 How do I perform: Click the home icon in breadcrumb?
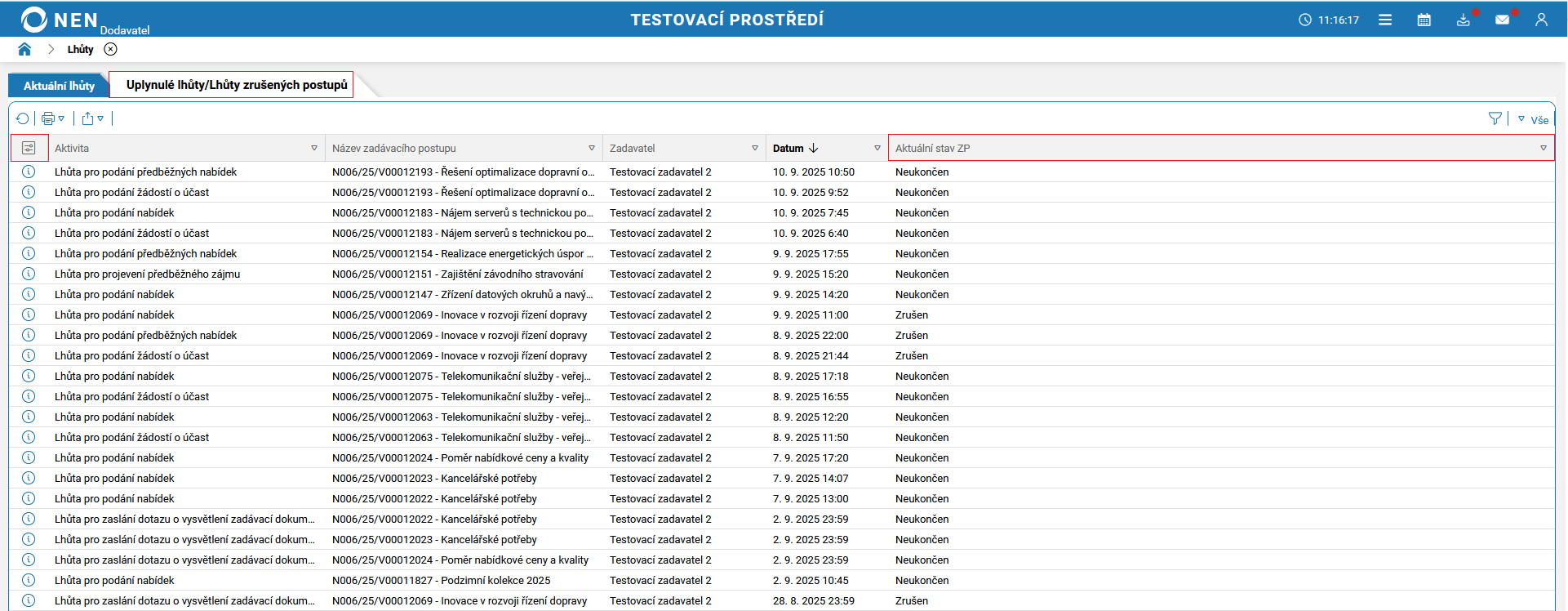[24, 49]
